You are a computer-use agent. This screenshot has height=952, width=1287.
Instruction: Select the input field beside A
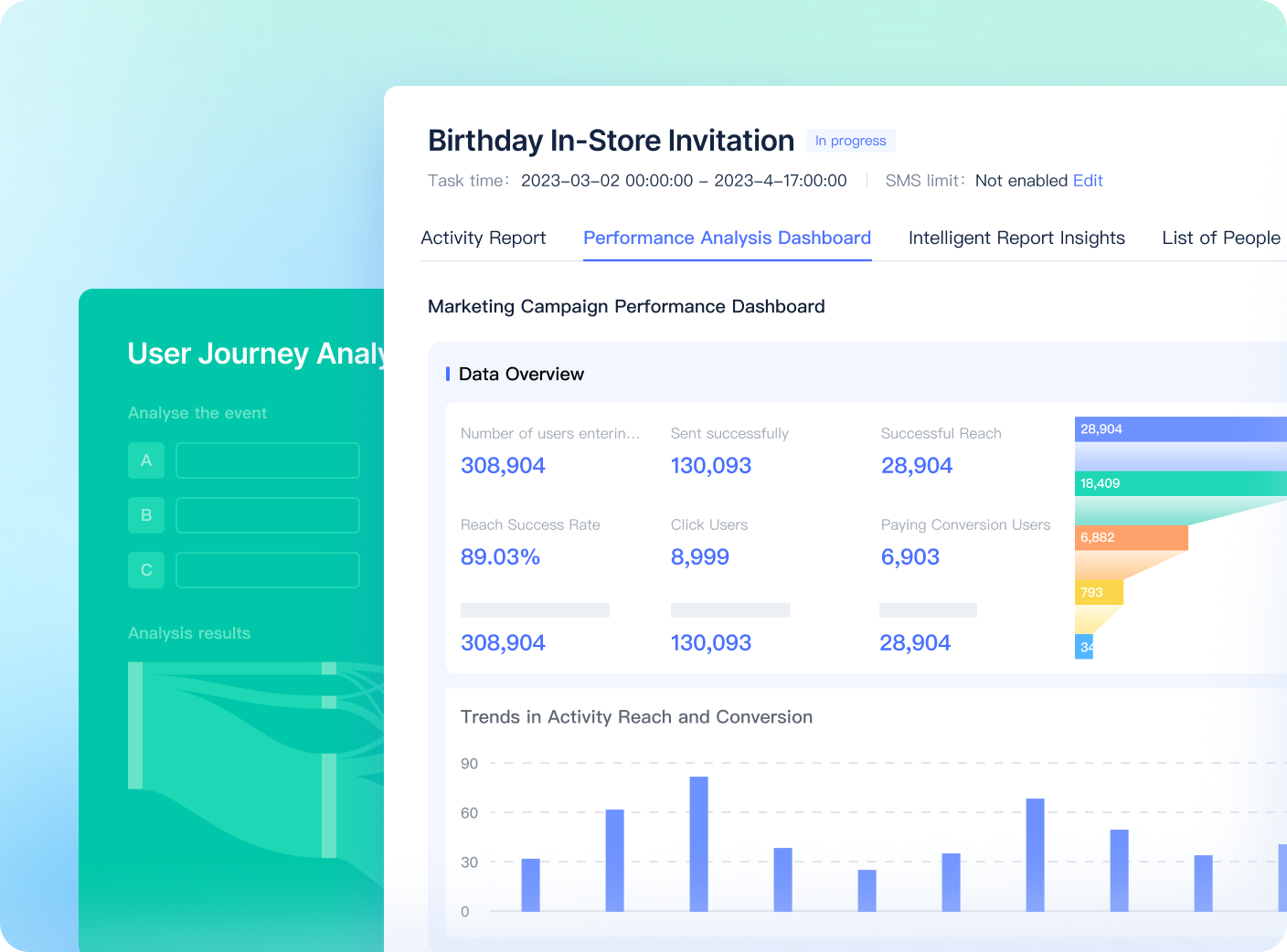pos(268,460)
